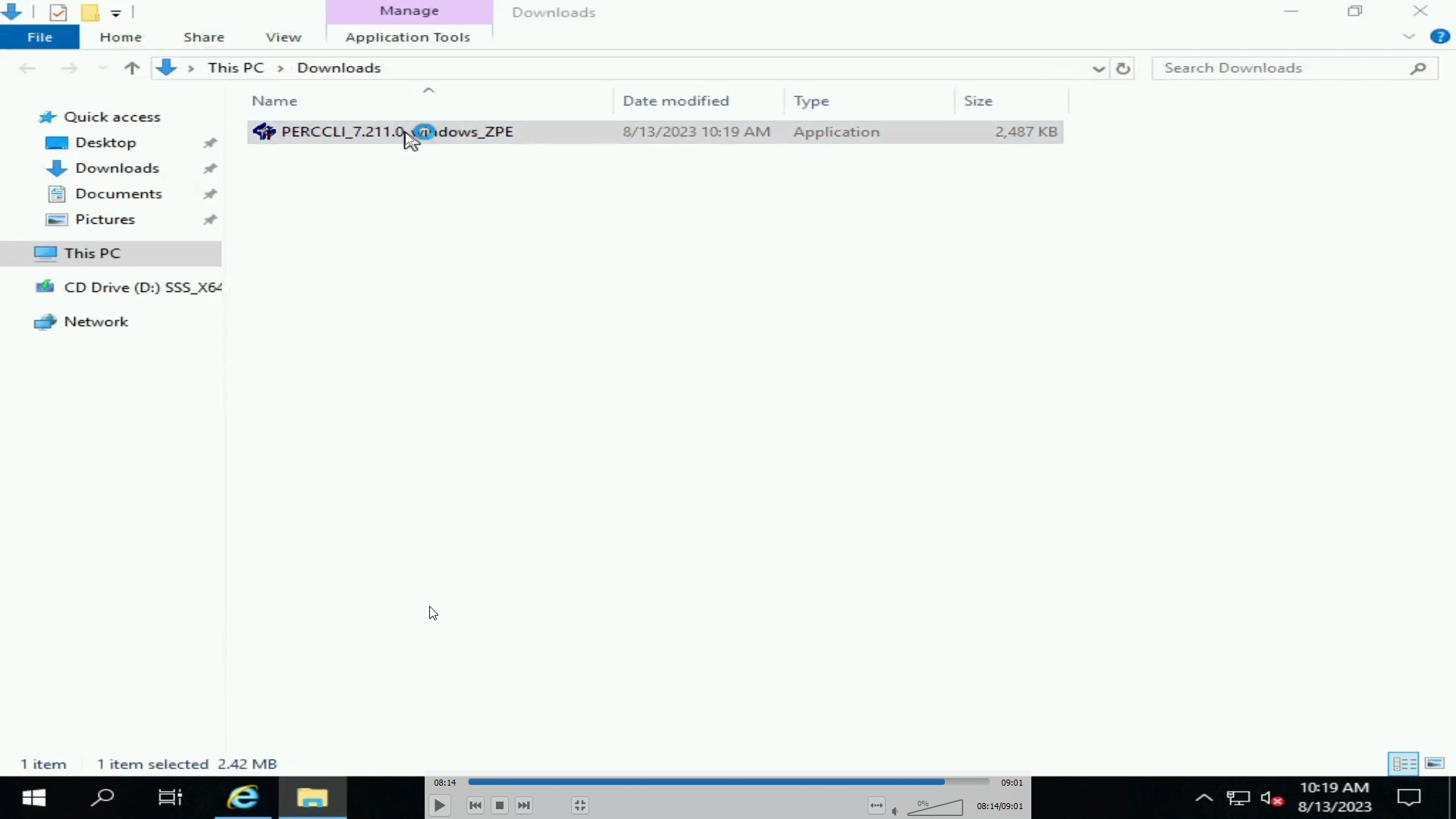The image size is (1456, 819).
Task: Toggle the back navigation arrow button
Action: (x=26, y=67)
